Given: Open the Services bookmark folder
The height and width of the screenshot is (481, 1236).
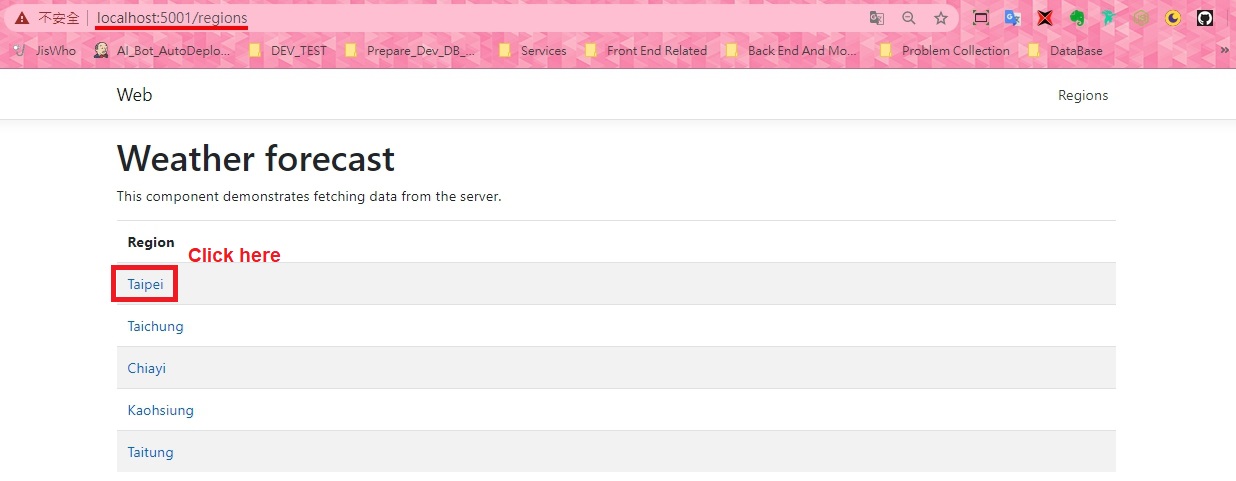Looking at the screenshot, I should [533, 51].
